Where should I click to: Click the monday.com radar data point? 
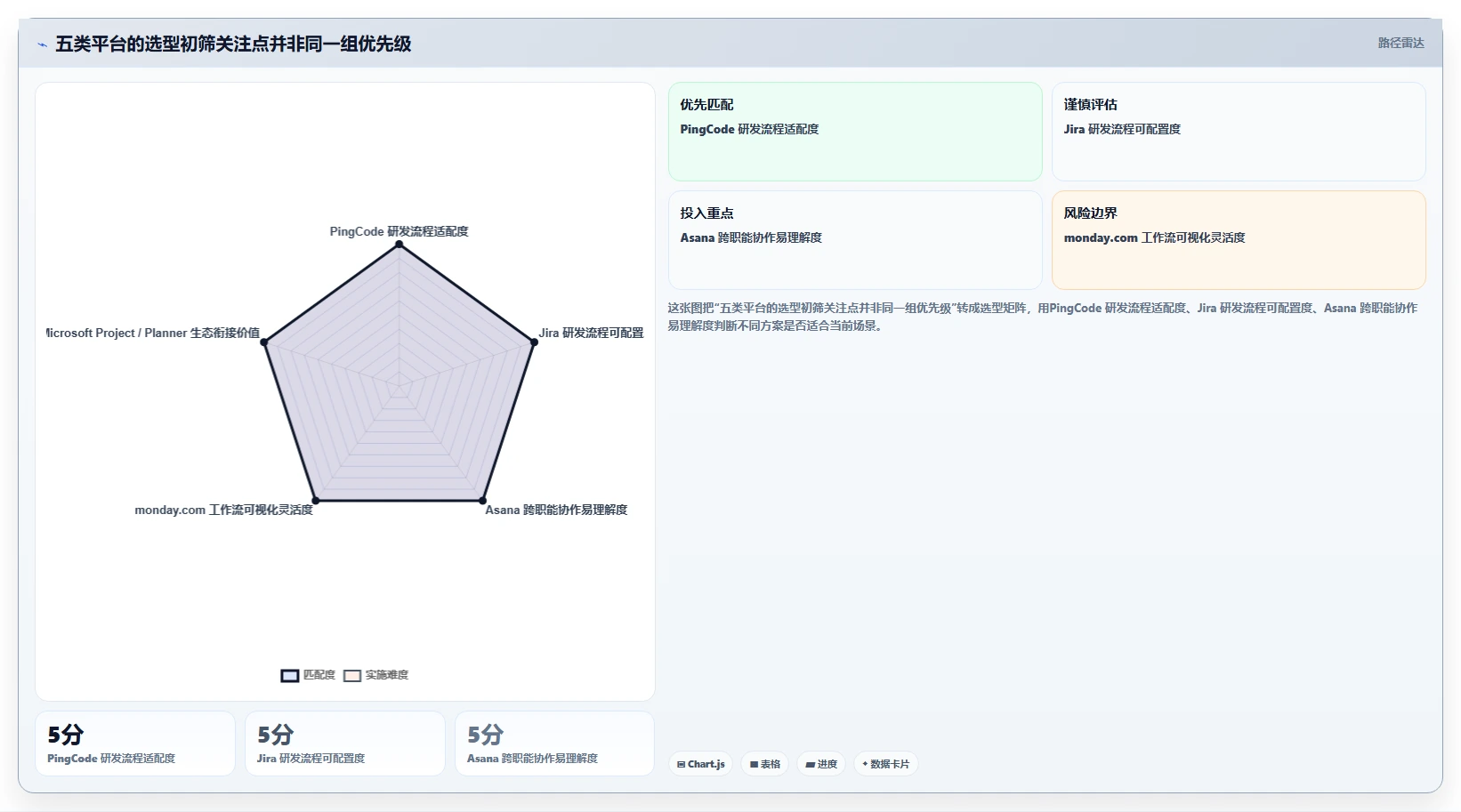[316, 500]
